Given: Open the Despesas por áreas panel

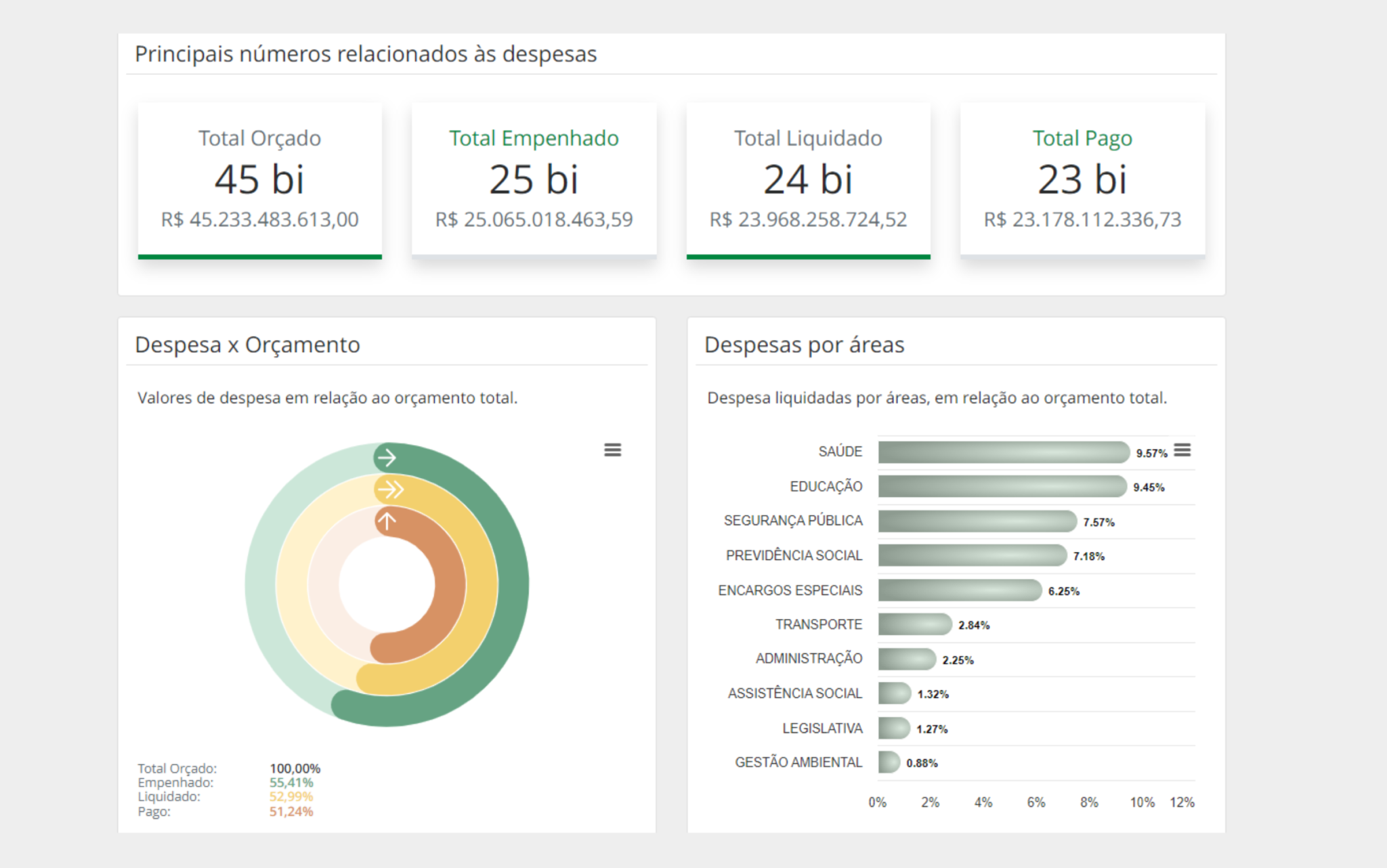Looking at the screenshot, I should (803, 344).
